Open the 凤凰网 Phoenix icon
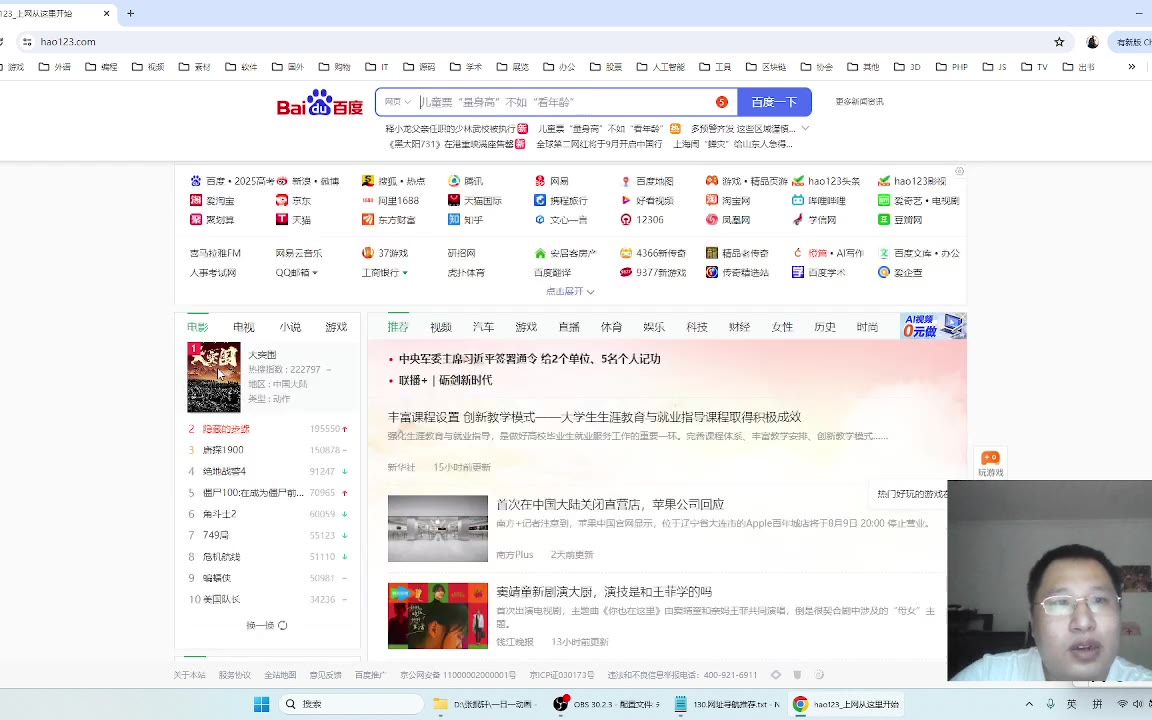This screenshot has width=1152, height=720. (712, 219)
